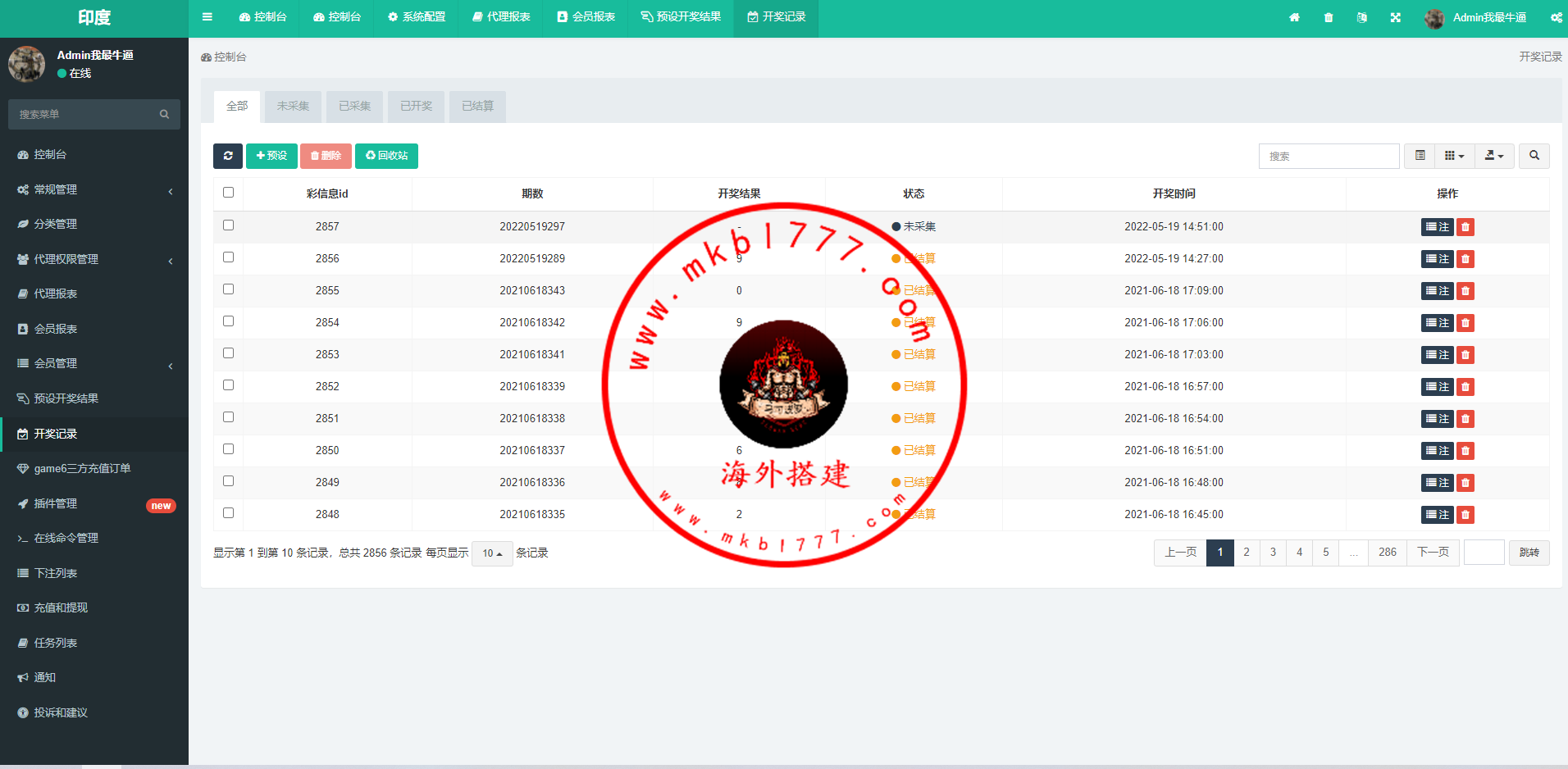Delete row 2857 with red trash icon
The image size is (1568, 769).
tap(1465, 227)
